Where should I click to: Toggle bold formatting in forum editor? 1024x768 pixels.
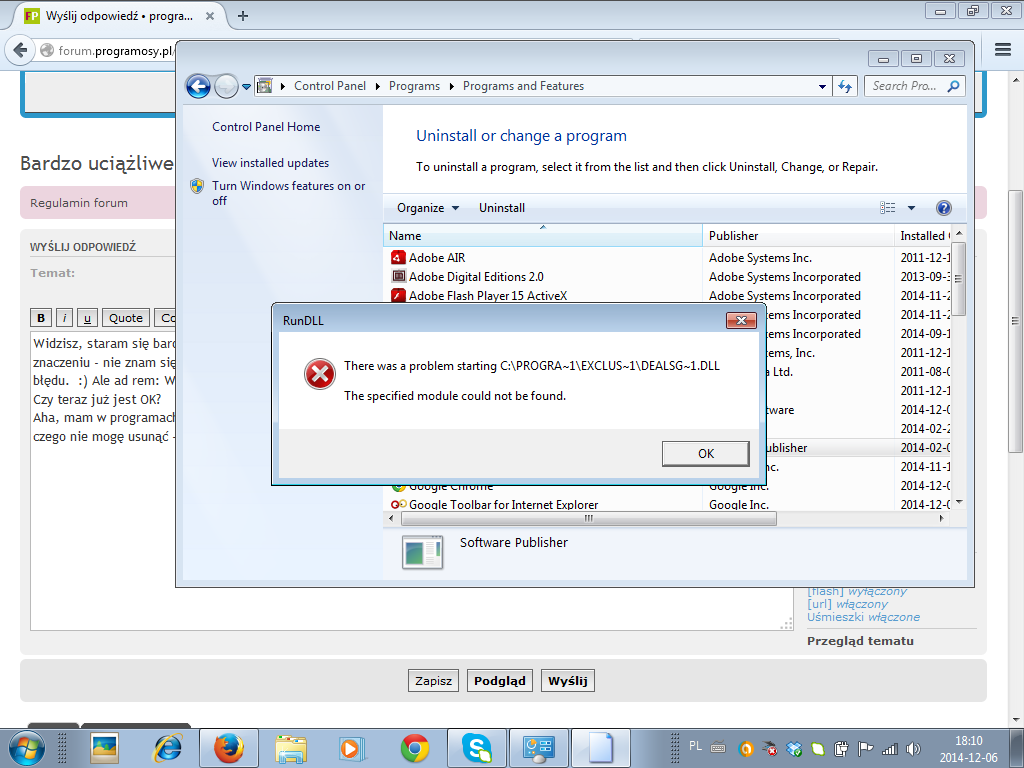pos(41,318)
